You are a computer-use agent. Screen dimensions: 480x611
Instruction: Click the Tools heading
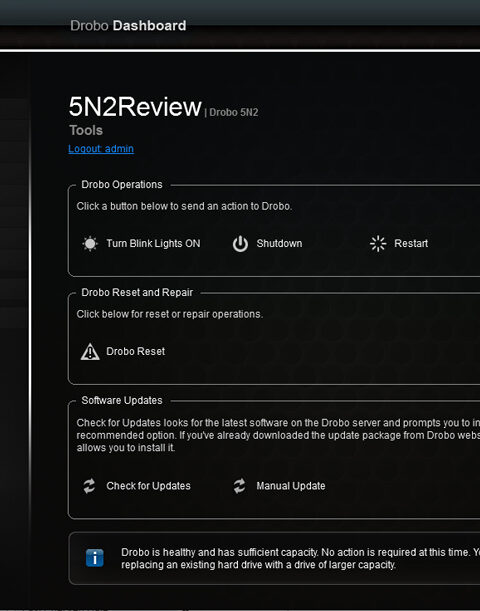point(86,130)
